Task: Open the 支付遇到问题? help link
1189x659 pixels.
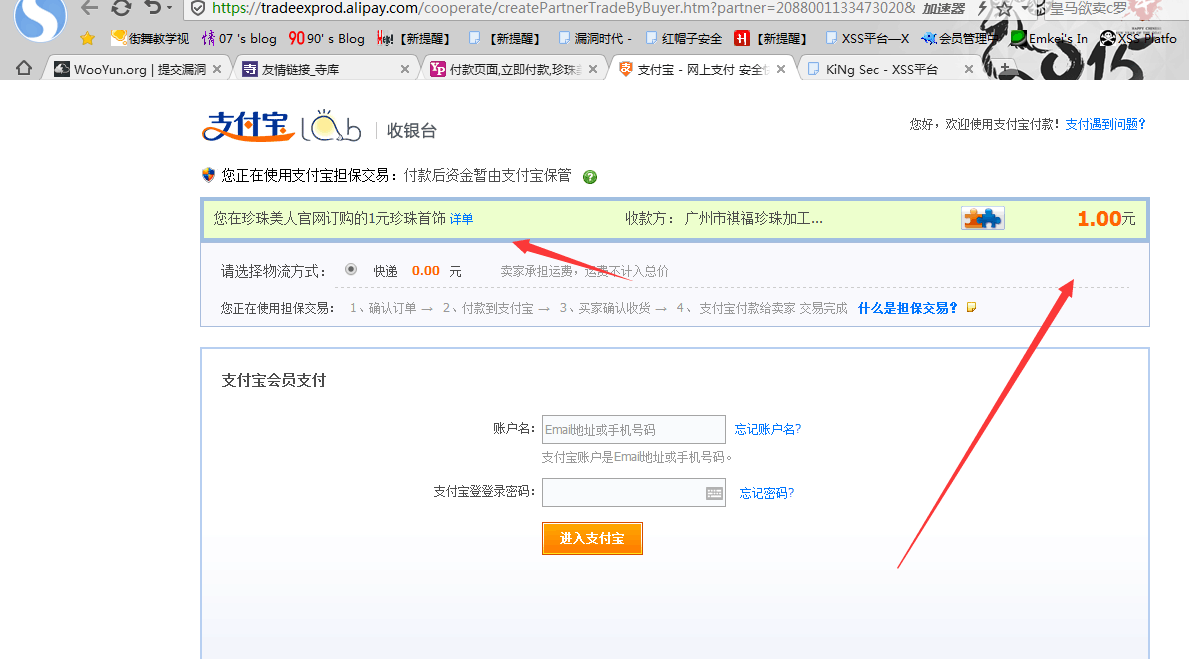Action: [x=1105, y=124]
